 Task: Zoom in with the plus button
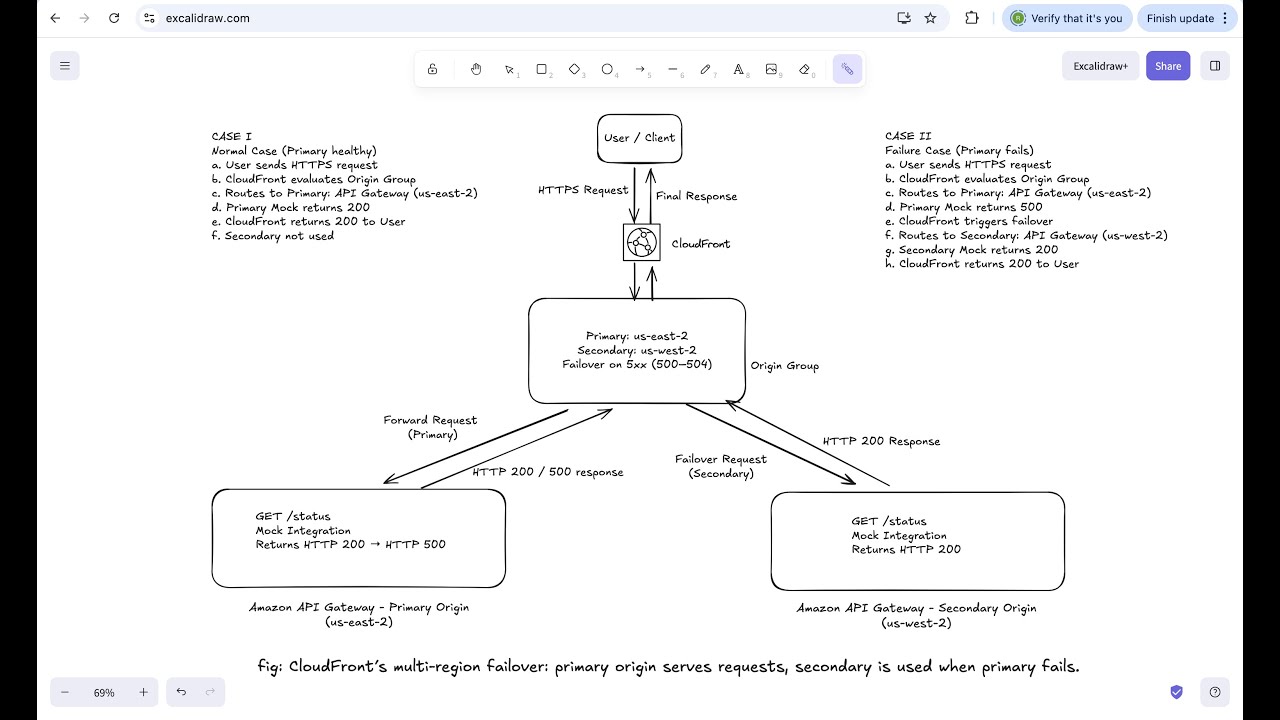tap(143, 692)
